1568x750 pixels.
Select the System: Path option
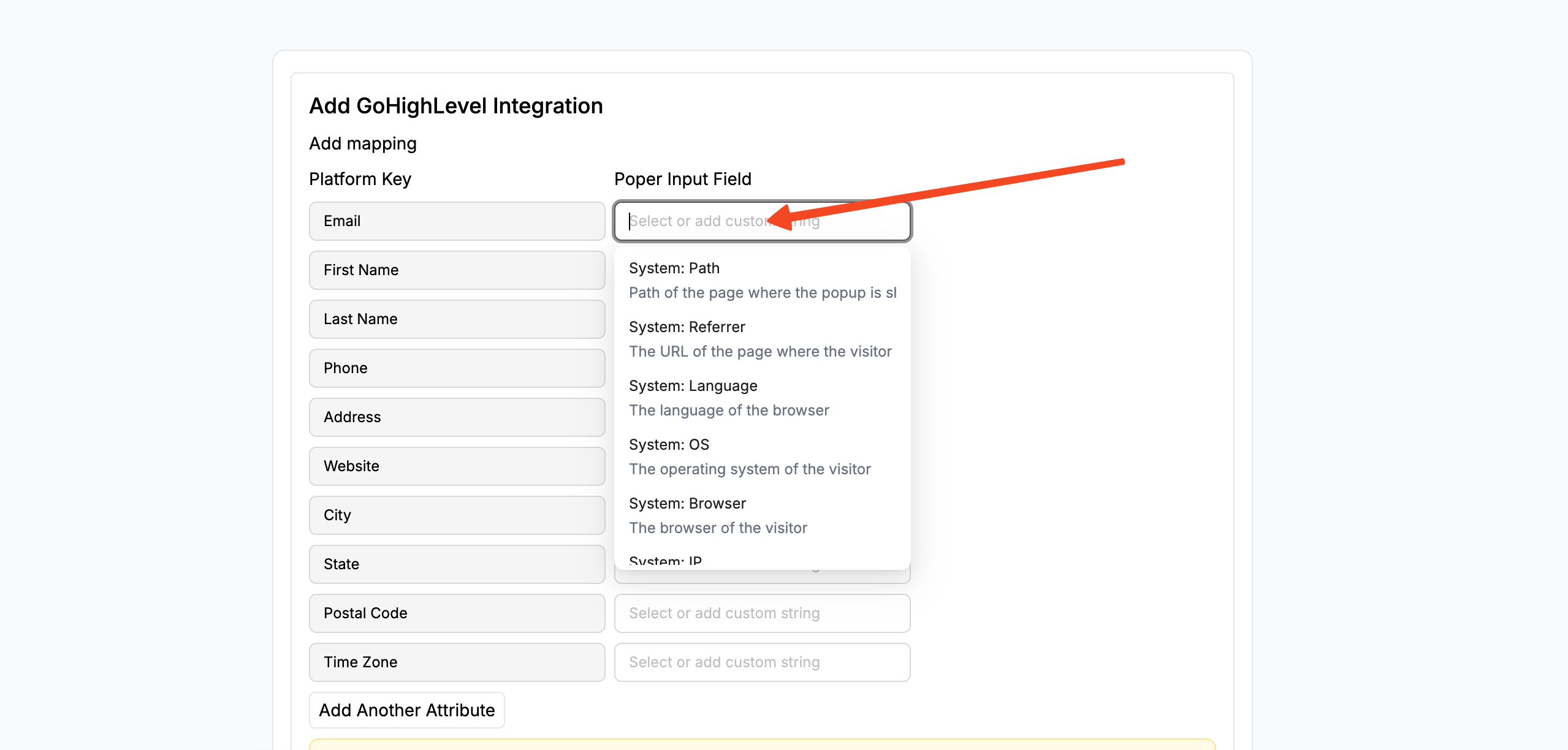[763, 280]
